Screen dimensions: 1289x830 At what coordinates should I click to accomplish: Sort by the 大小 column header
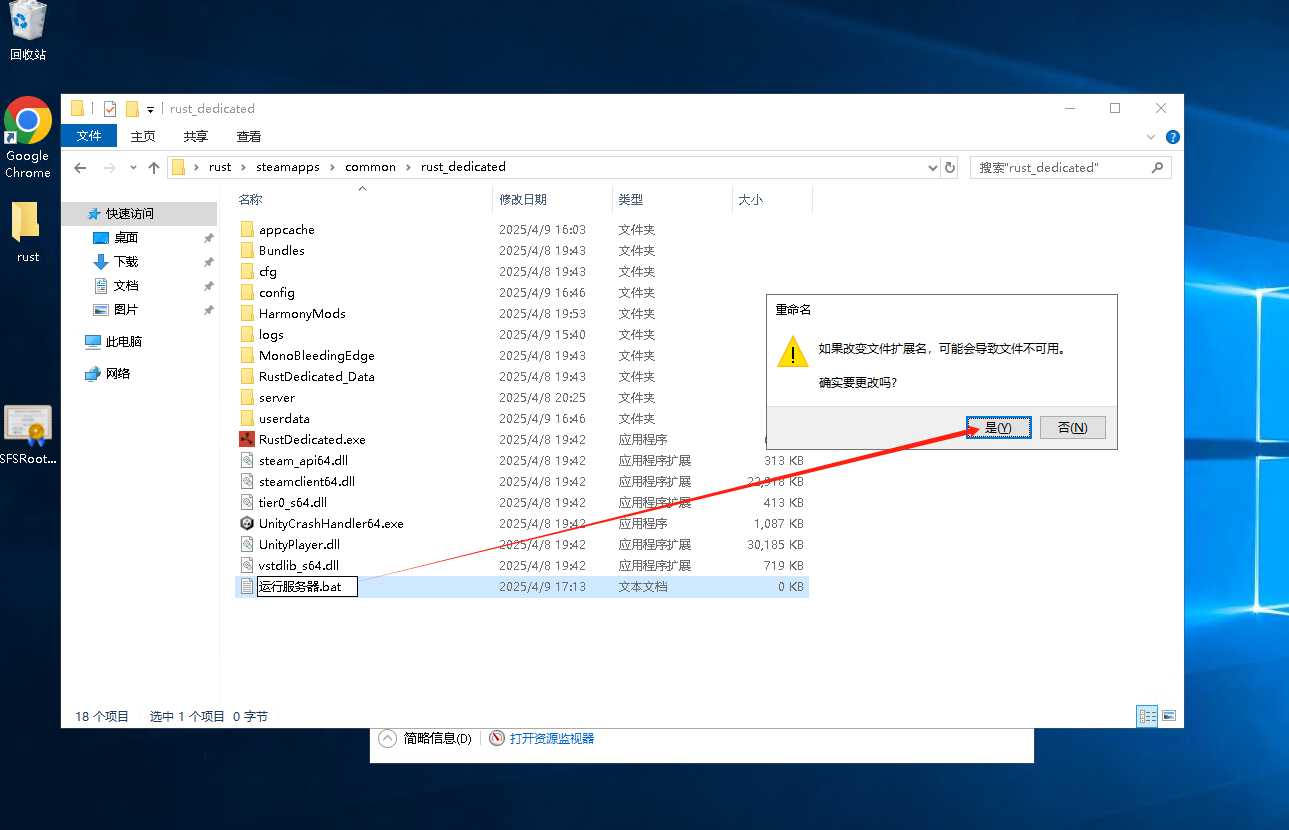[x=772, y=199]
